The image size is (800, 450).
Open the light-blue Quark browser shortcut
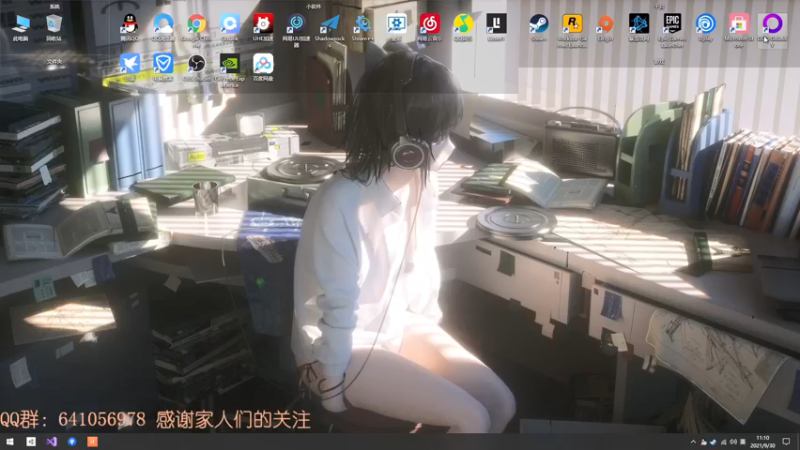pyautogui.click(x=230, y=27)
